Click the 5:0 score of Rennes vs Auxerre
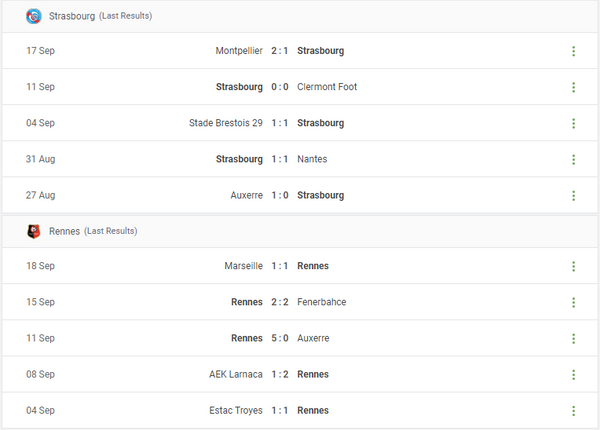 280,338
